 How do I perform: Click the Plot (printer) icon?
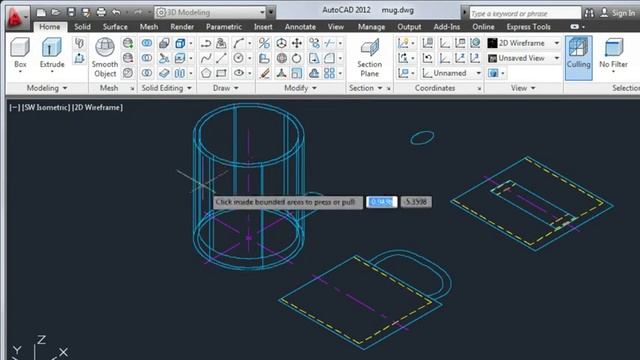click(101, 13)
